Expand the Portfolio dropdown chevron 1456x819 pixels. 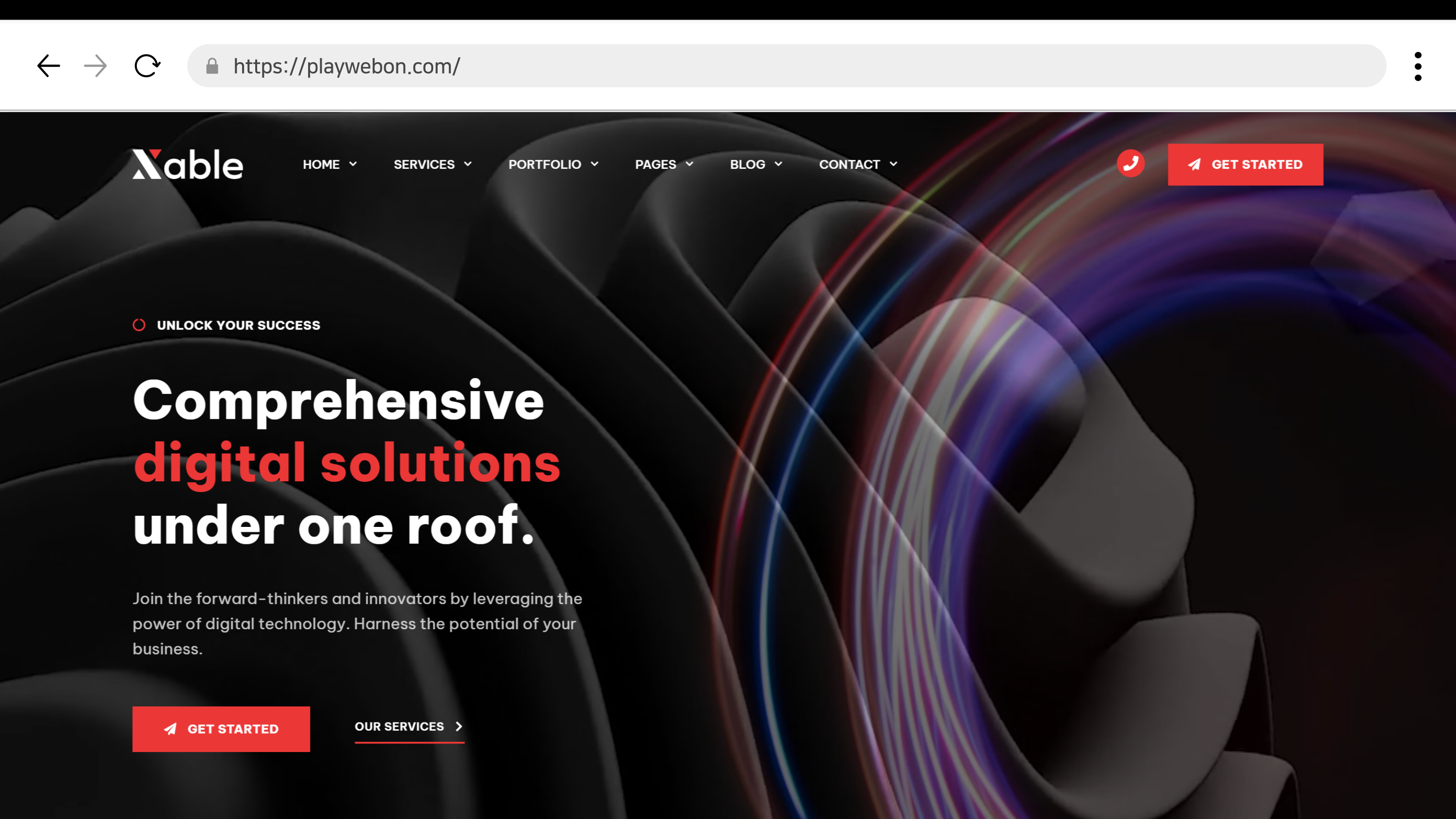[595, 164]
